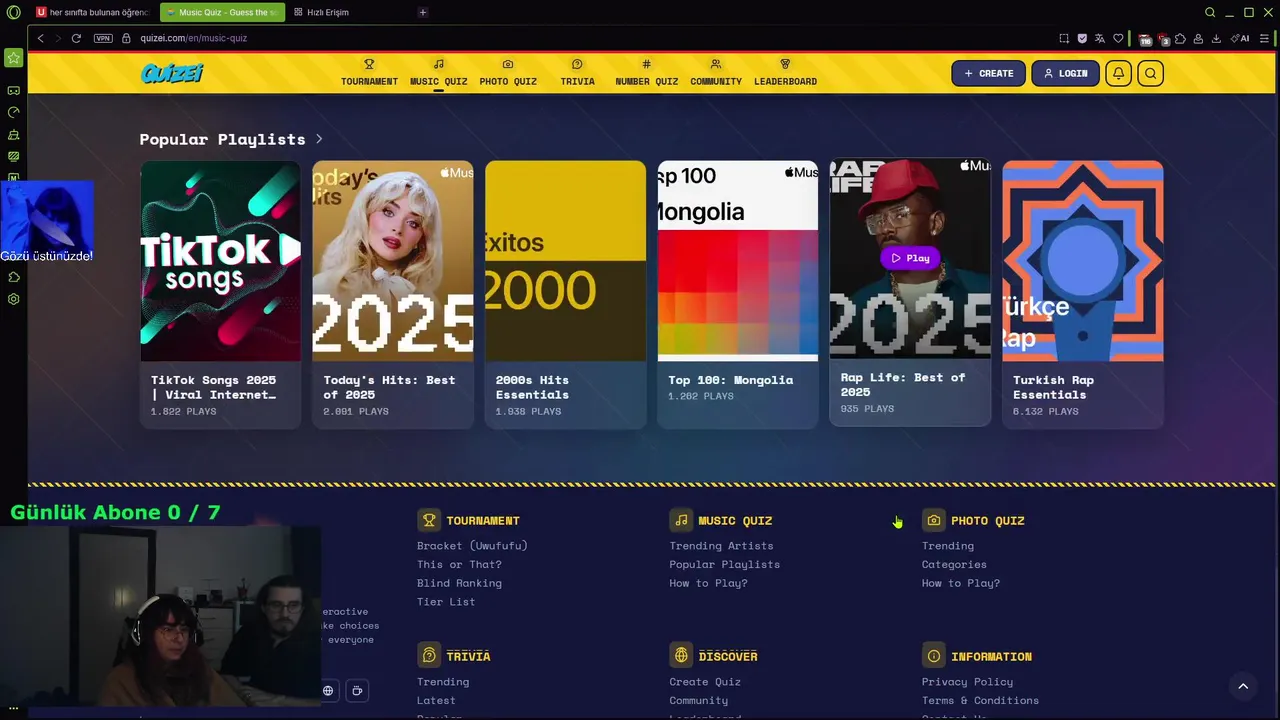Open the GX Corner sidebar icon
The image size is (1280, 720).
(x=13, y=90)
